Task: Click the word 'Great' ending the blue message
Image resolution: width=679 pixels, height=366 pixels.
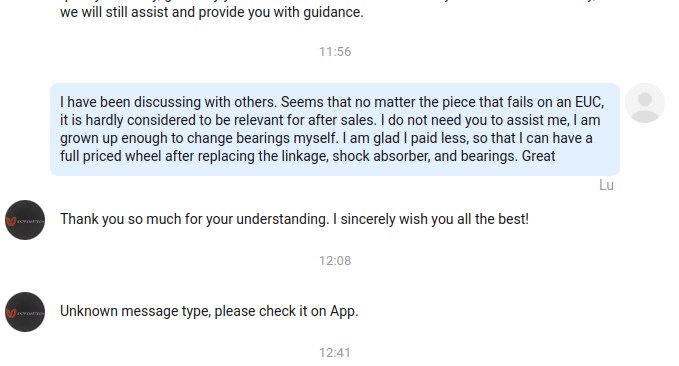Action: click(538, 156)
